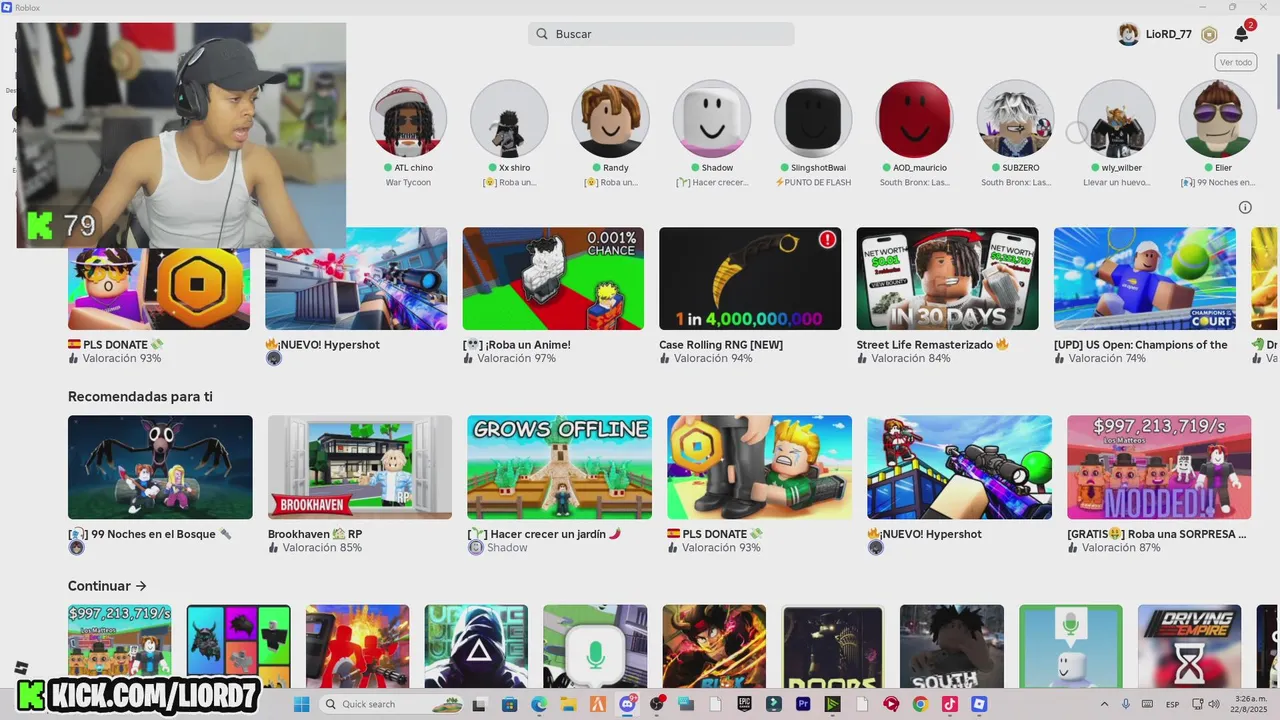The width and height of the screenshot is (1280, 720).
Task: Open Adobe Premiere Pro from taskbar
Action: (x=803, y=704)
